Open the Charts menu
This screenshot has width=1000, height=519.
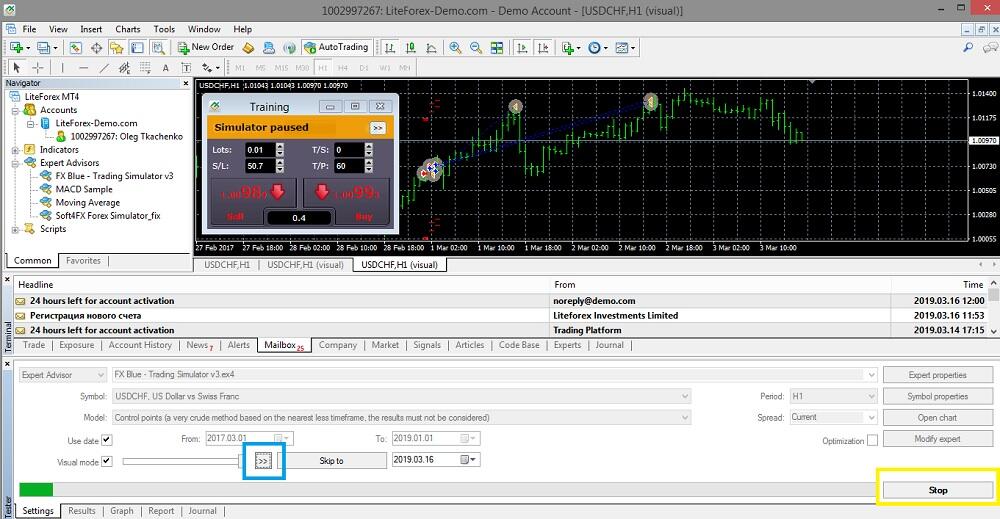128,29
